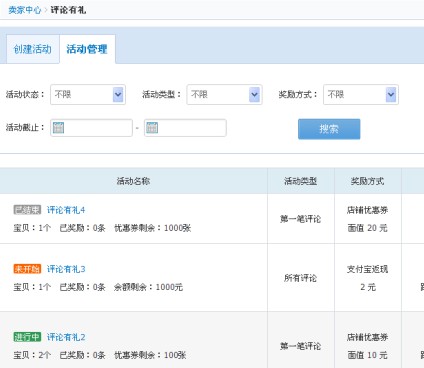Click 评论有礼 breadcrumb title
Viewport: 424px width, 368px height.
pos(68,10)
